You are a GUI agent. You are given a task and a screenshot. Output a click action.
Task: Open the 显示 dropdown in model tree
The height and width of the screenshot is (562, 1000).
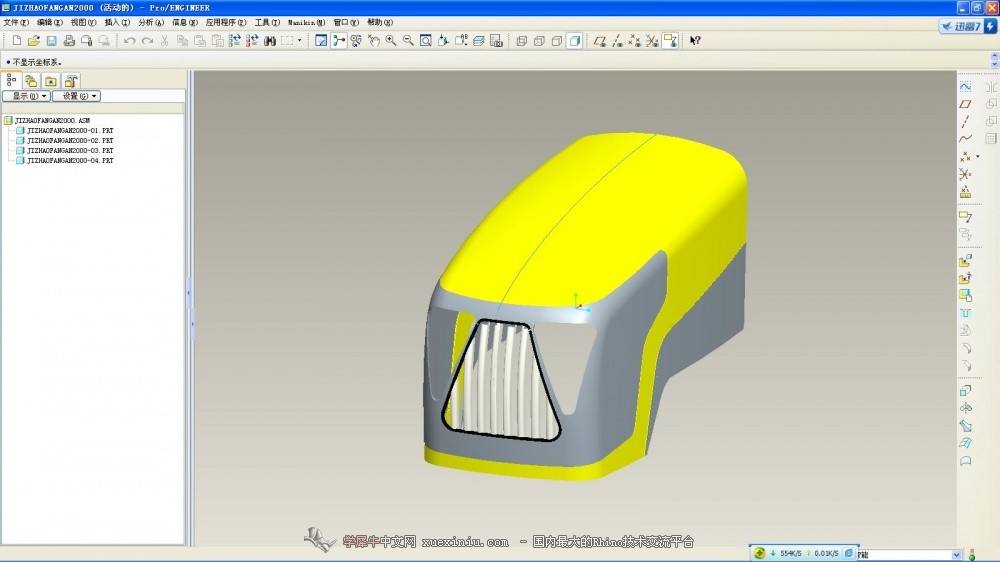pyautogui.click(x=26, y=96)
